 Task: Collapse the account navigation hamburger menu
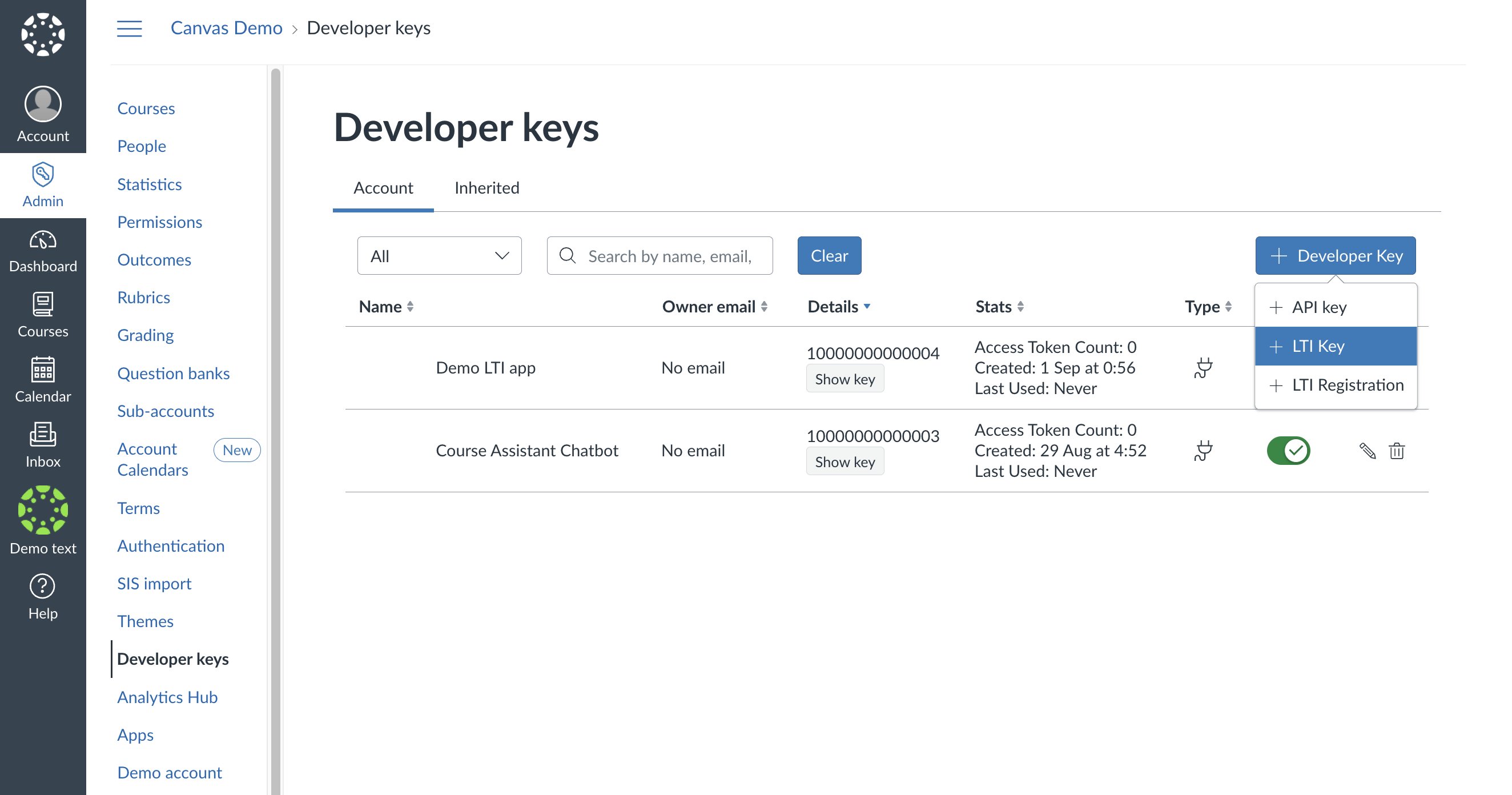(x=129, y=28)
